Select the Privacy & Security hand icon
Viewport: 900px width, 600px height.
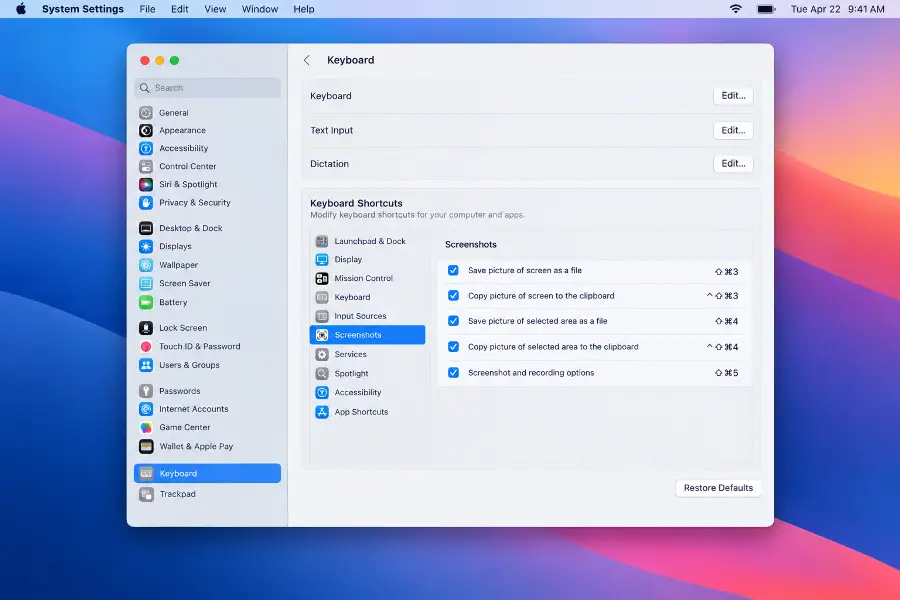(146, 203)
